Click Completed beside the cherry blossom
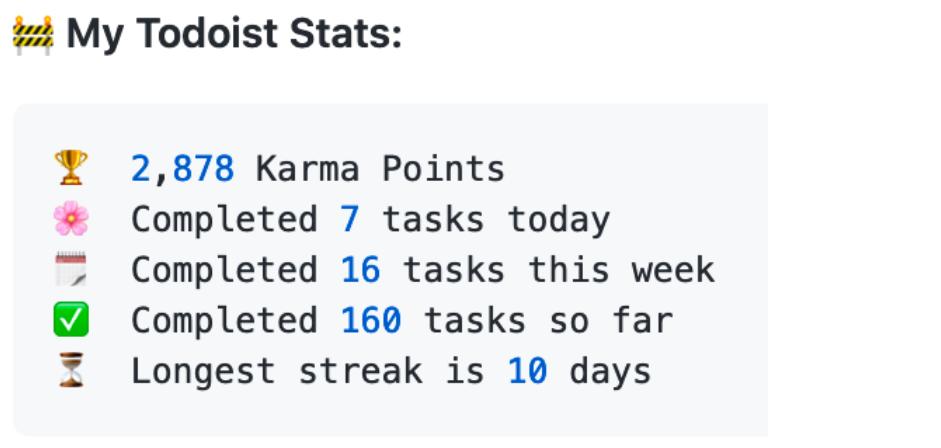 [224, 218]
